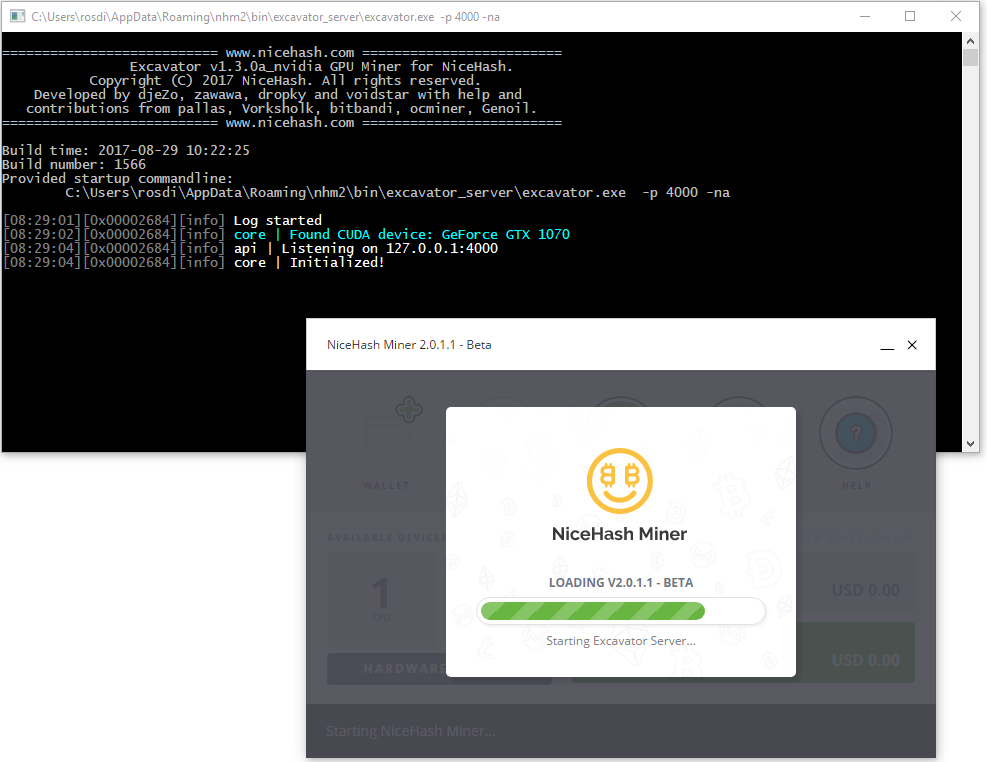
Task: Click the console scrollbar down arrow
Action: click(x=970, y=444)
